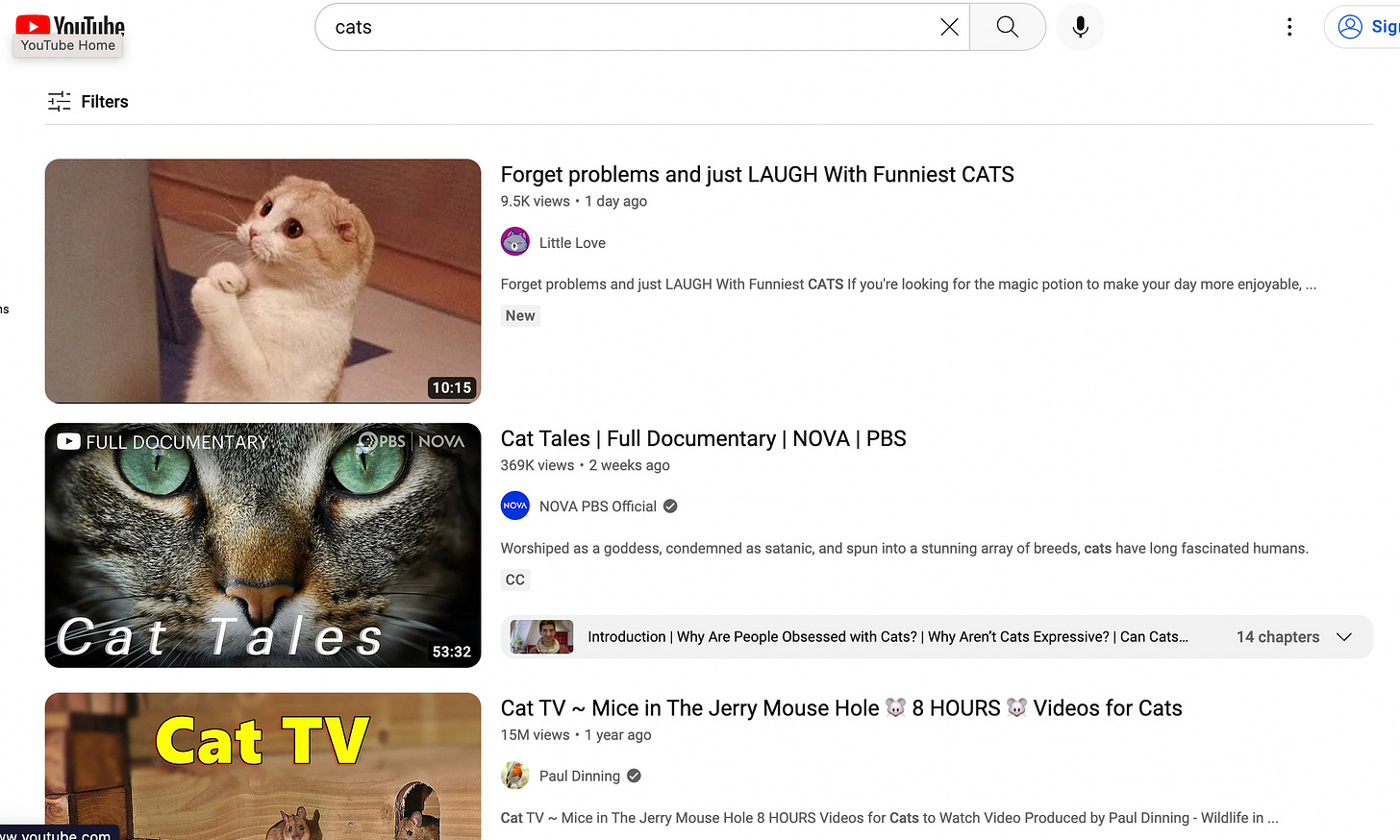Click the 15M views 1 year ago text
Image resolution: width=1400 pixels, height=840 pixels.
(576, 735)
